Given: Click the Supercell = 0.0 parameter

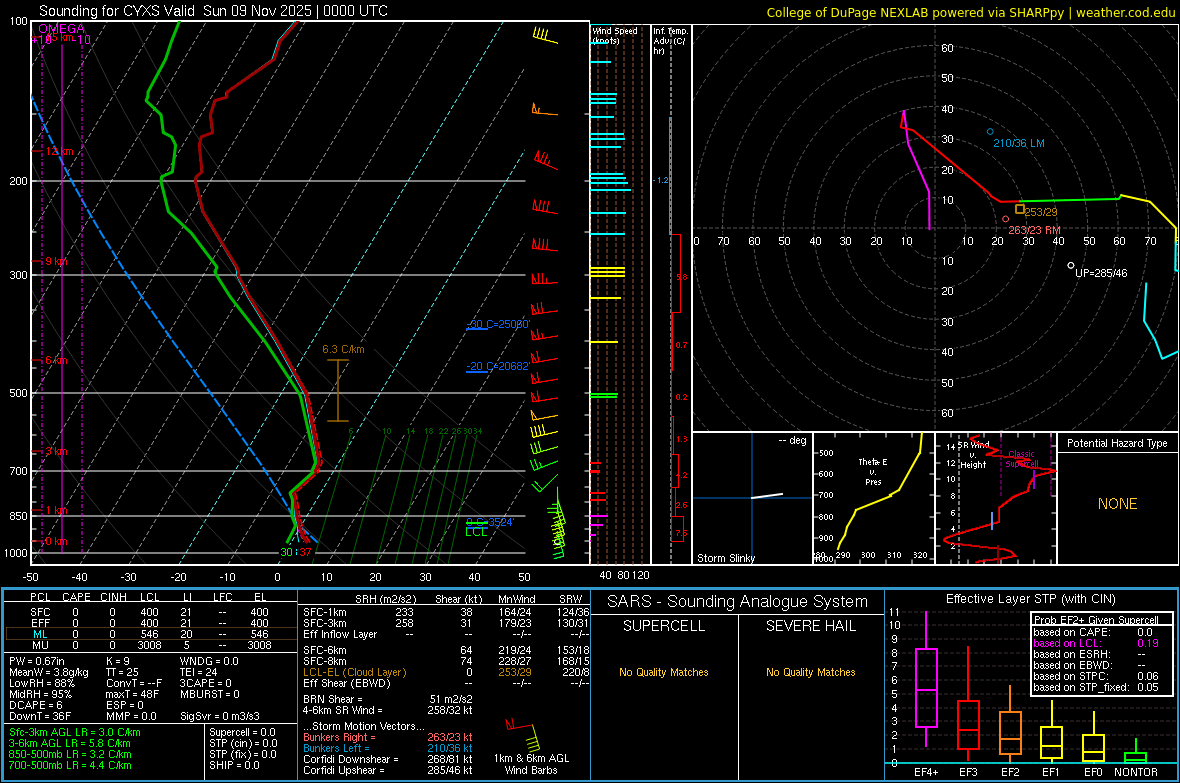Looking at the screenshot, I should [x=242, y=732].
